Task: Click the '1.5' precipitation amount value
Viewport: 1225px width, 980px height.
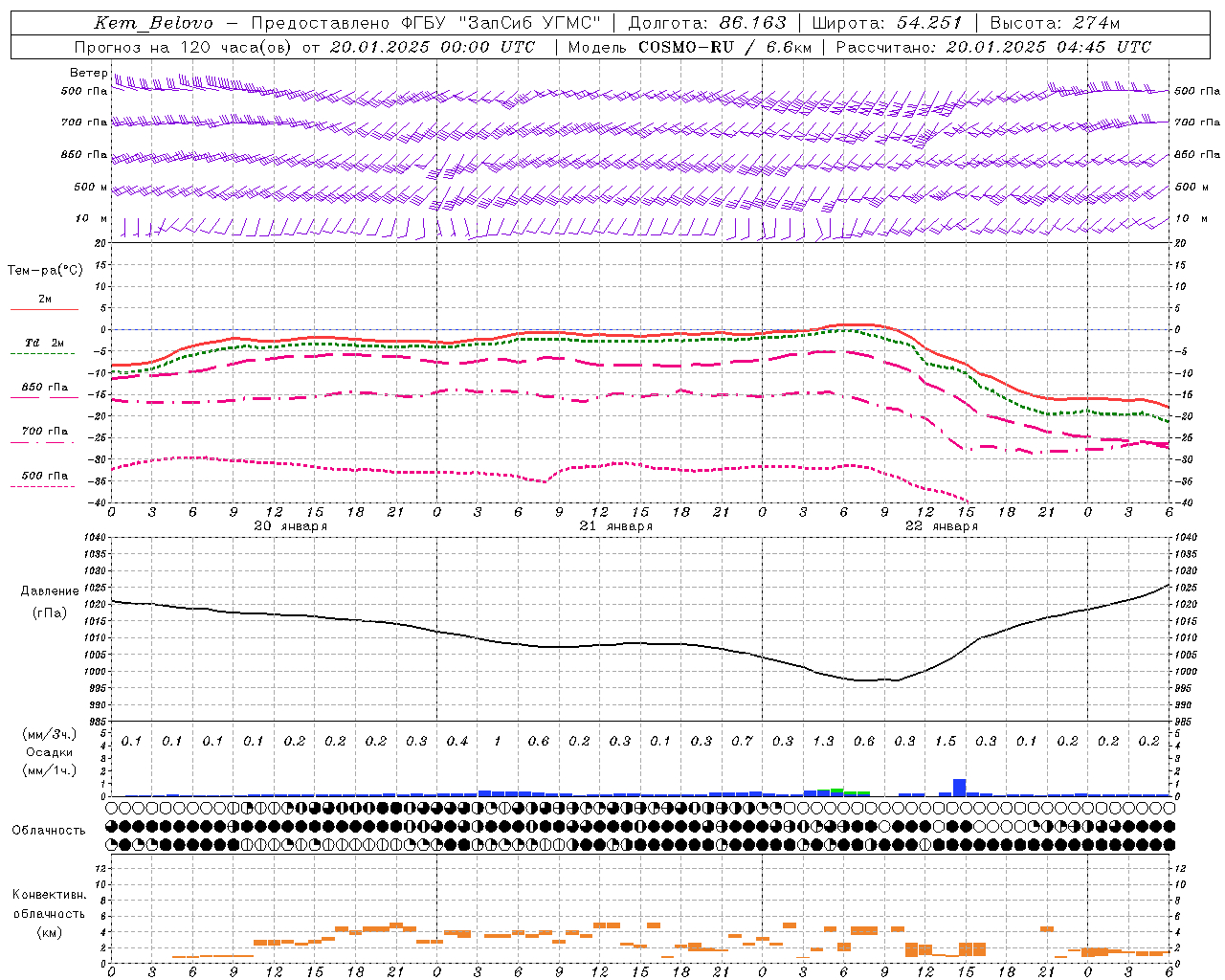Action: coord(946,742)
